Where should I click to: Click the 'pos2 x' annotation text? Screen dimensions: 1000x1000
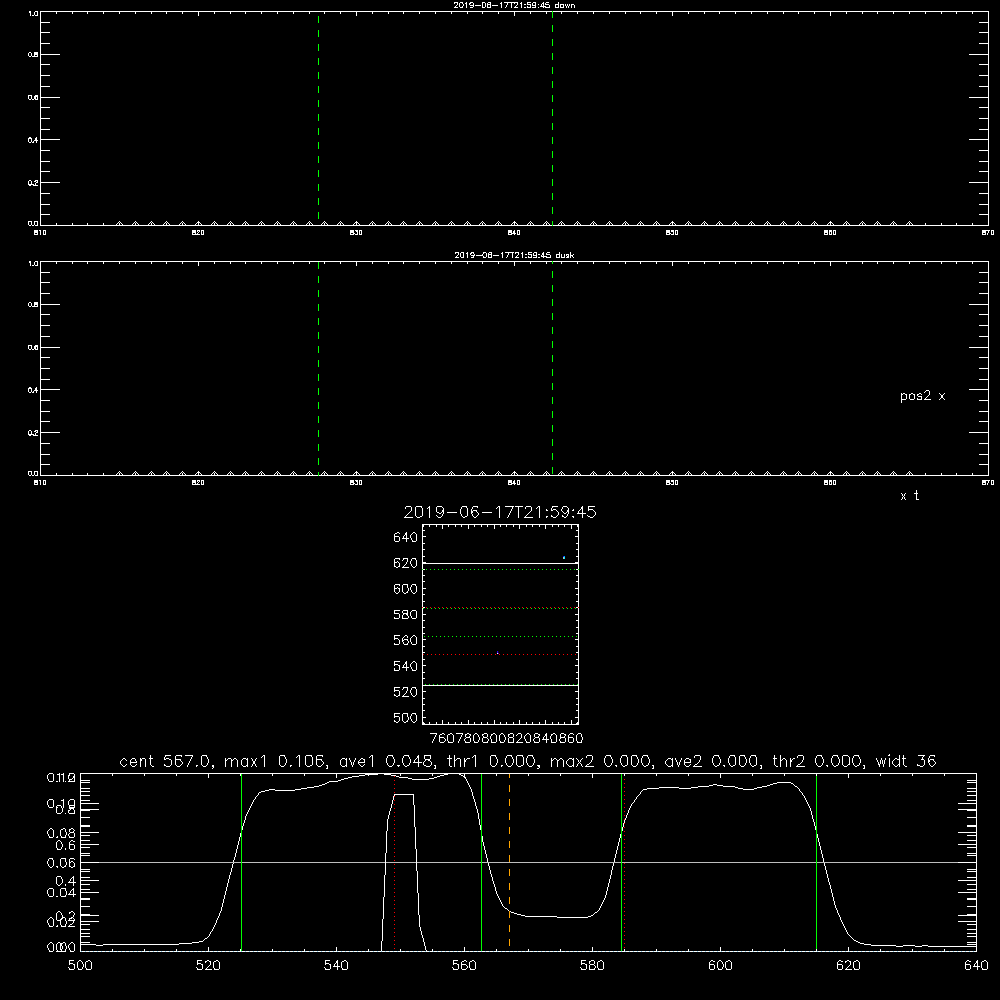pyautogui.click(x=922, y=396)
